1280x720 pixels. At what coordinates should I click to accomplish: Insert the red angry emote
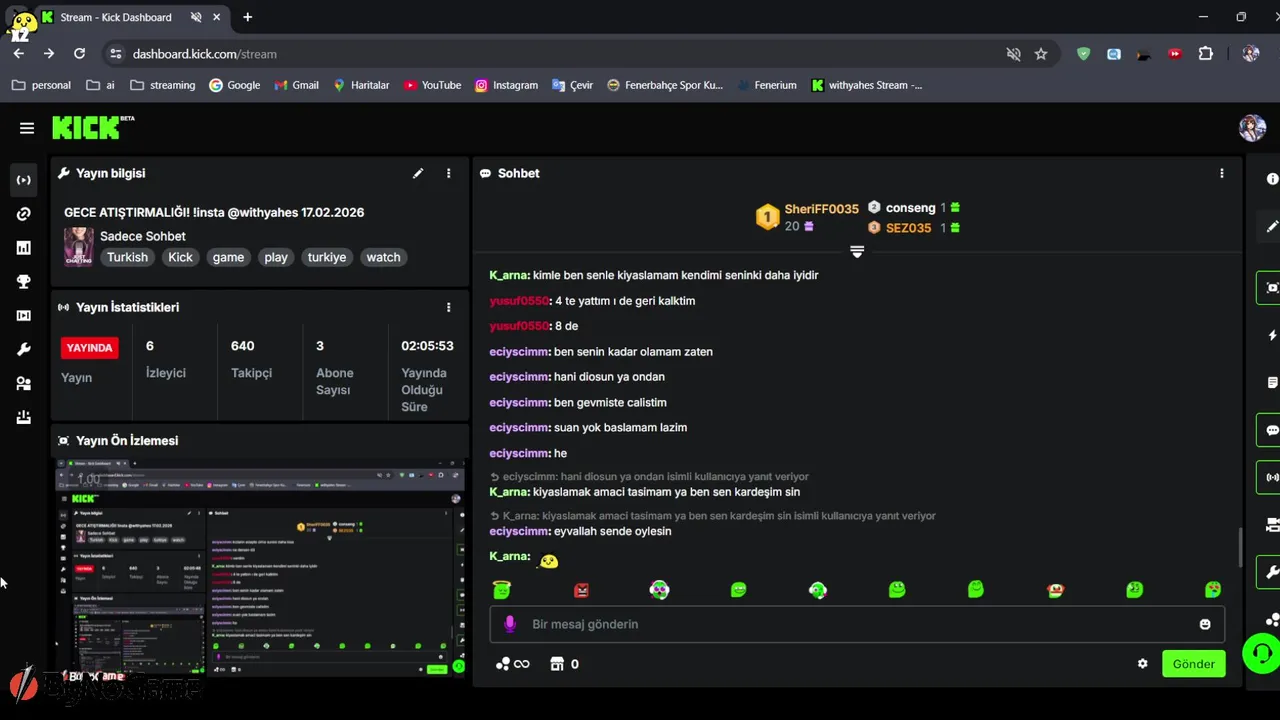pyautogui.click(x=581, y=590)
